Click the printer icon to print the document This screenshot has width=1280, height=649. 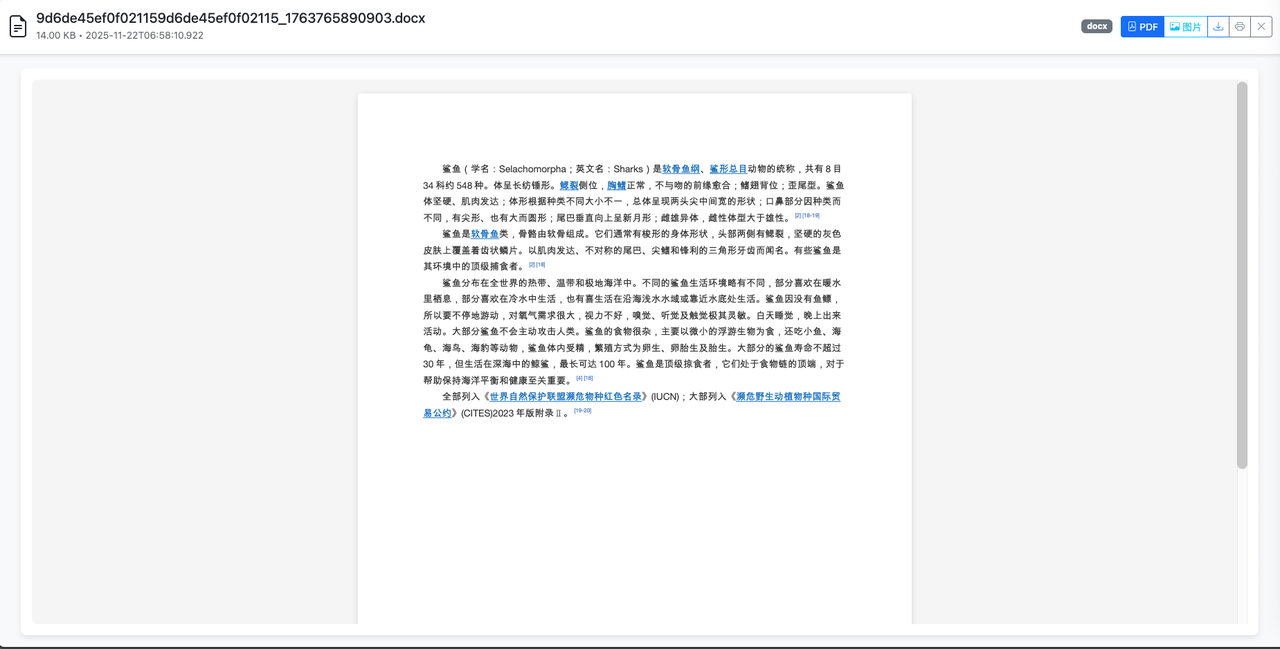(x=1240, y=26)
